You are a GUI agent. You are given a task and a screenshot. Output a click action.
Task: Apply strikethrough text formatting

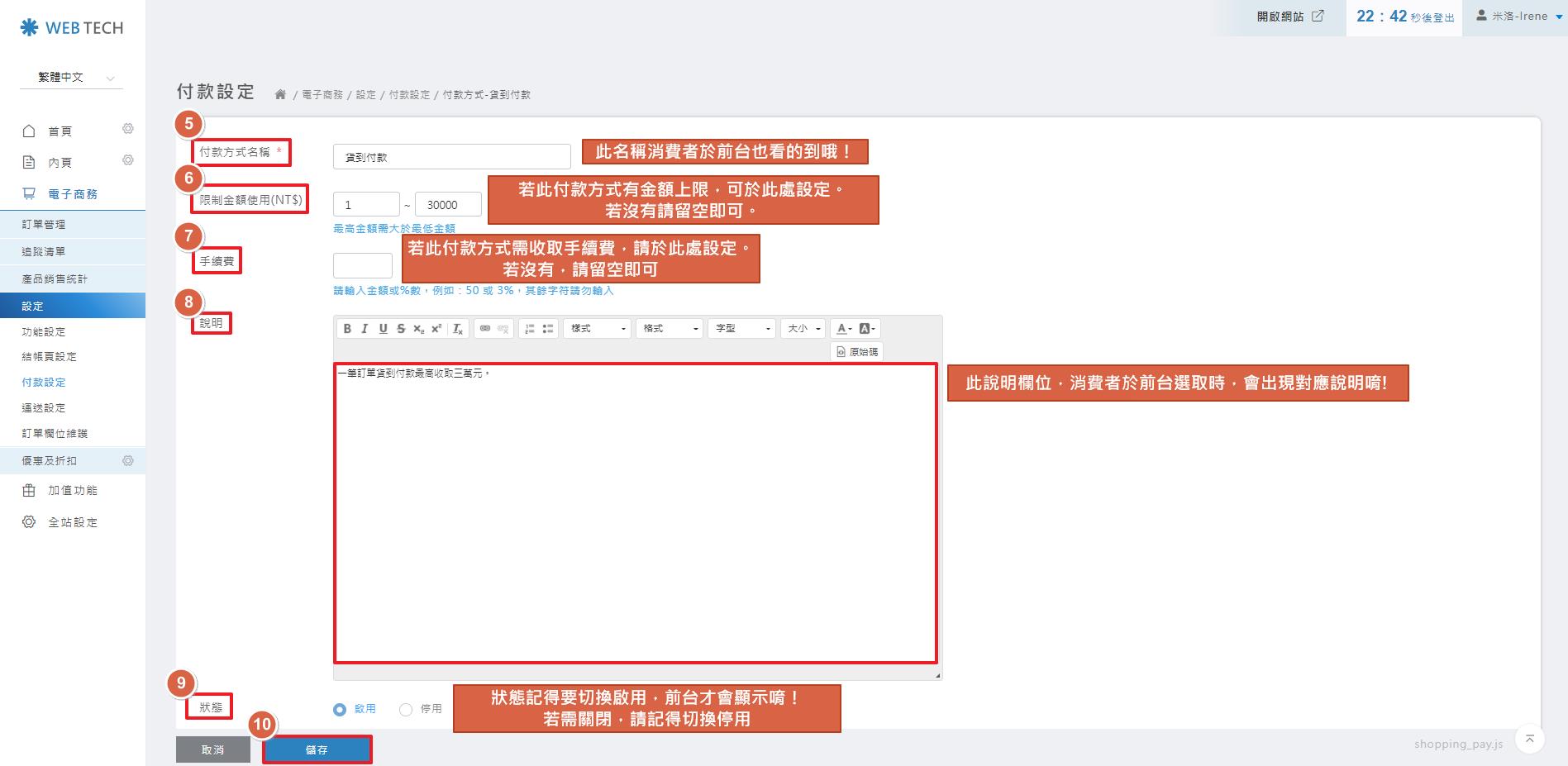point(401,329)
